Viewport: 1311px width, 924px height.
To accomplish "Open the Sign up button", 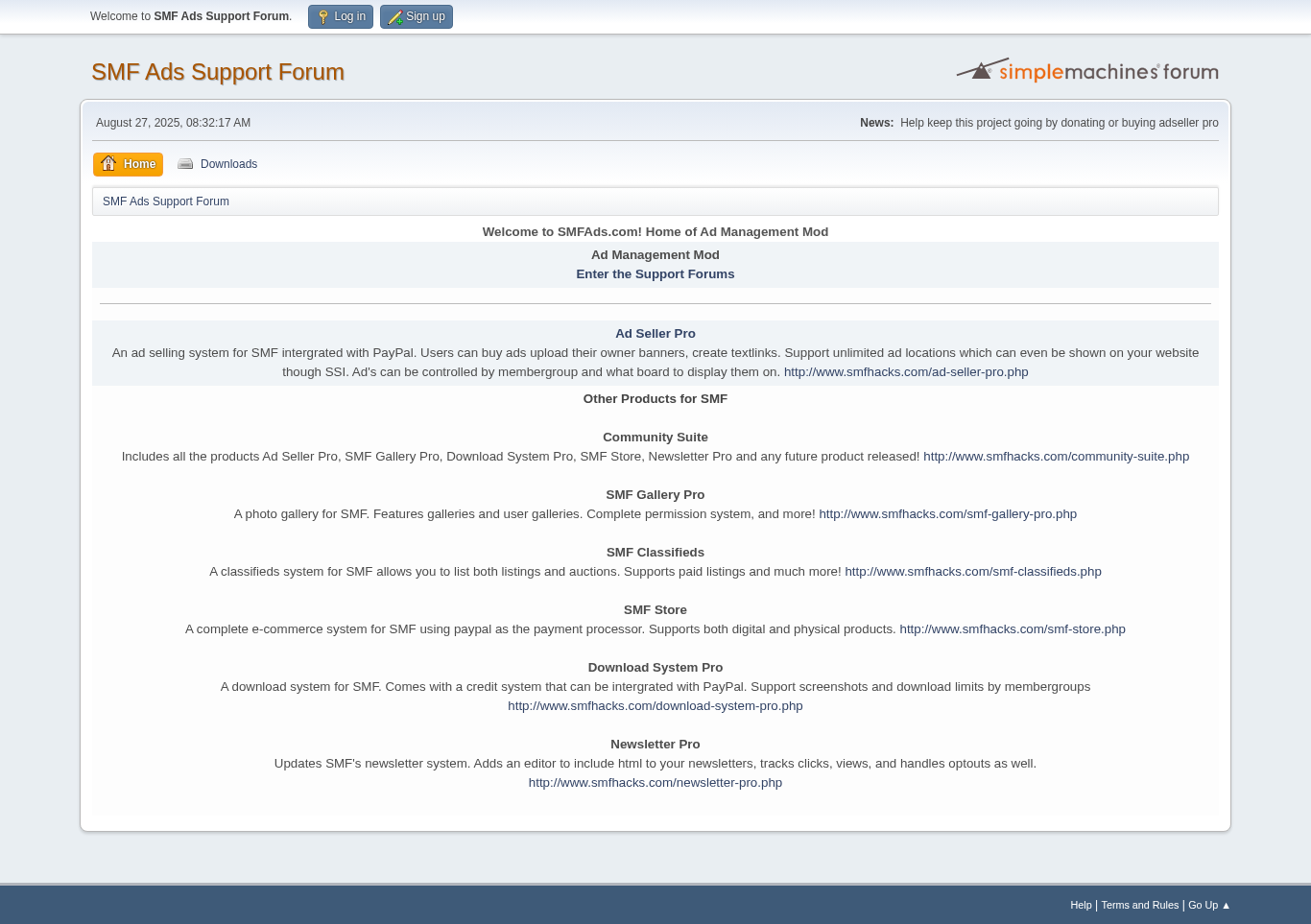I will click(417, 17).
